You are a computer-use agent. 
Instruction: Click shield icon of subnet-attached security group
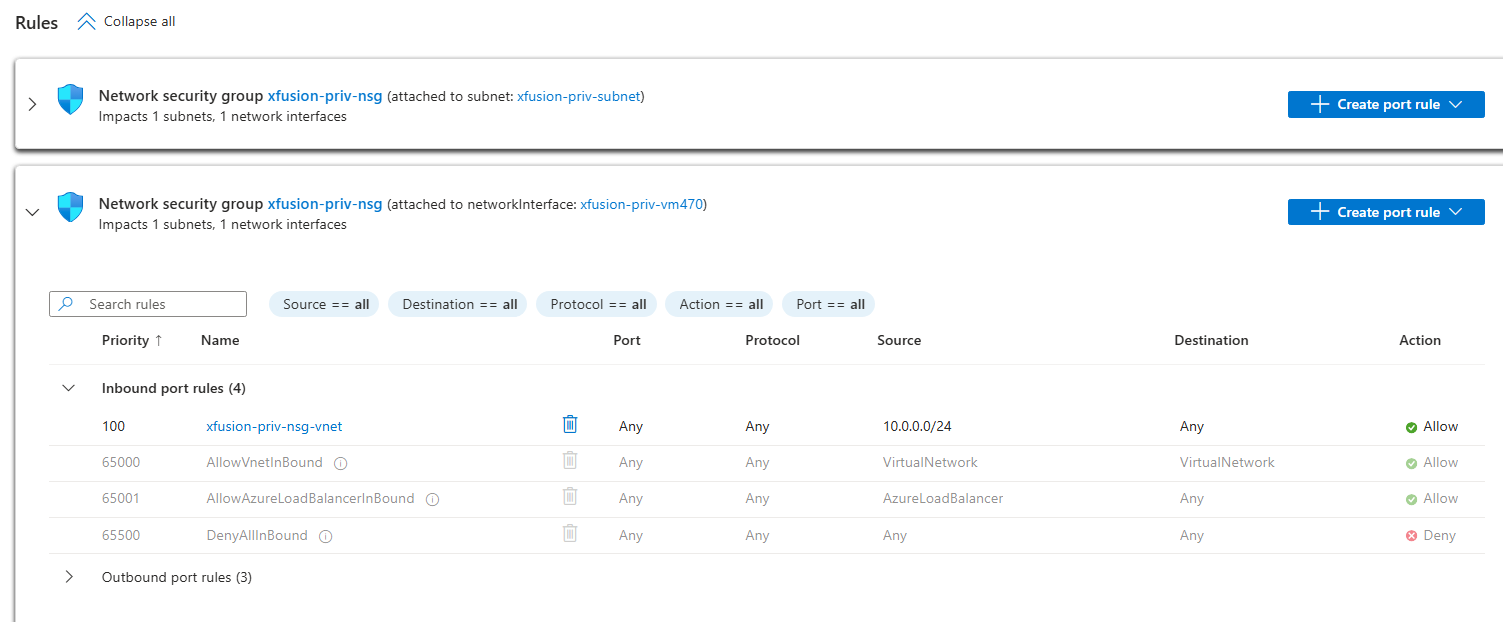click(70, 100)
